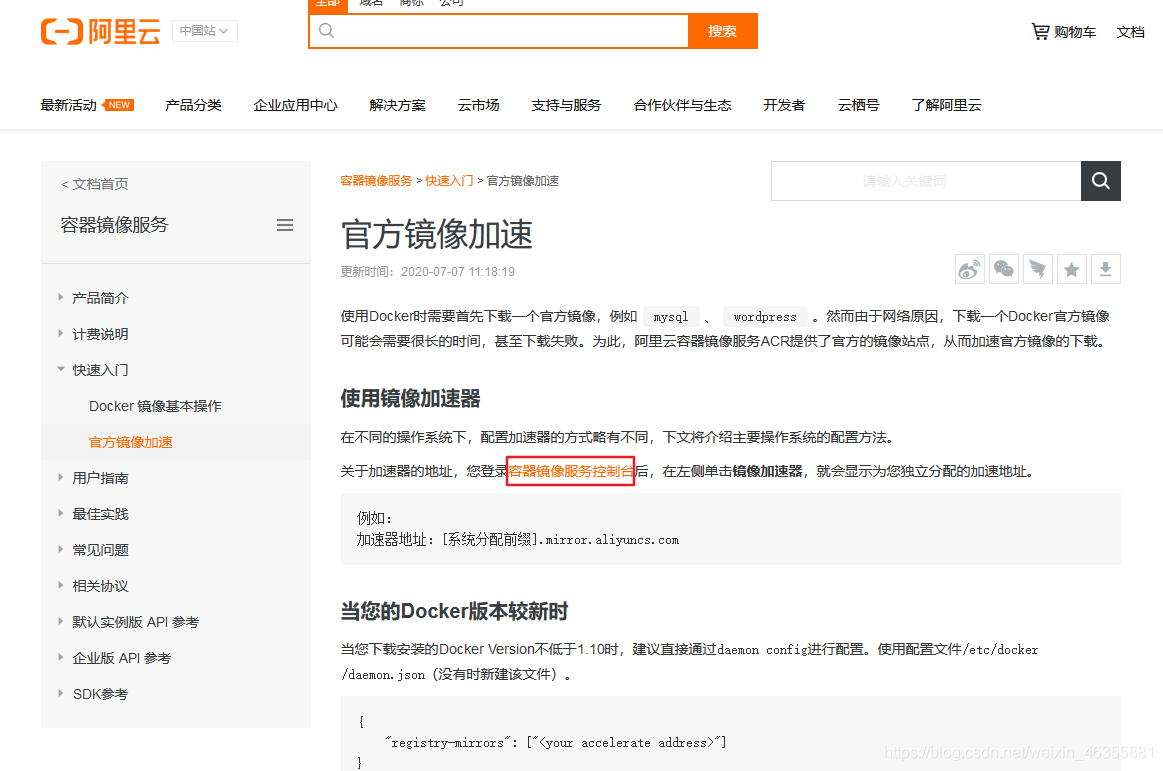Click the 快速入门 breadcrumb link
Screen dimensions: 1163x771
[x=449, y=181]
